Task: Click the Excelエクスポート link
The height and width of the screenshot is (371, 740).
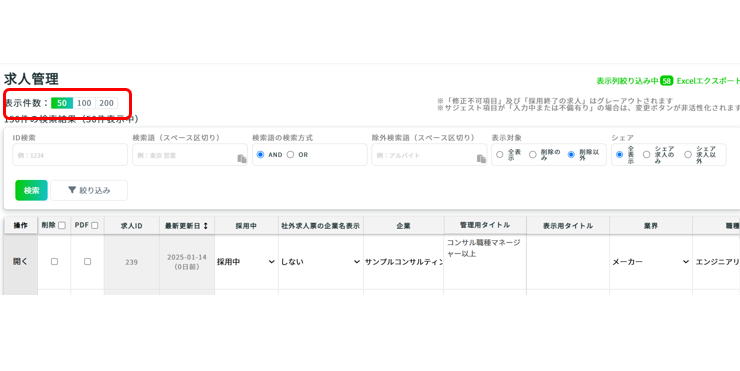Action: coord(708,81)
